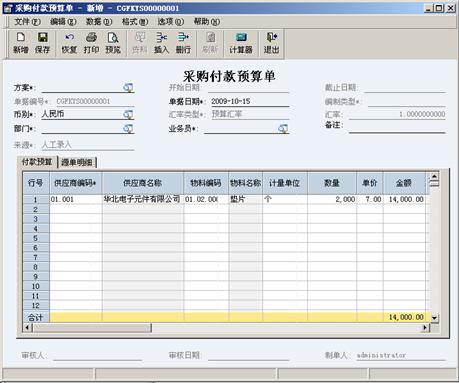Click grid horizontal scrollbar left arrow
The height and width of the screenshot is (383, 459).
click(28, 328)
